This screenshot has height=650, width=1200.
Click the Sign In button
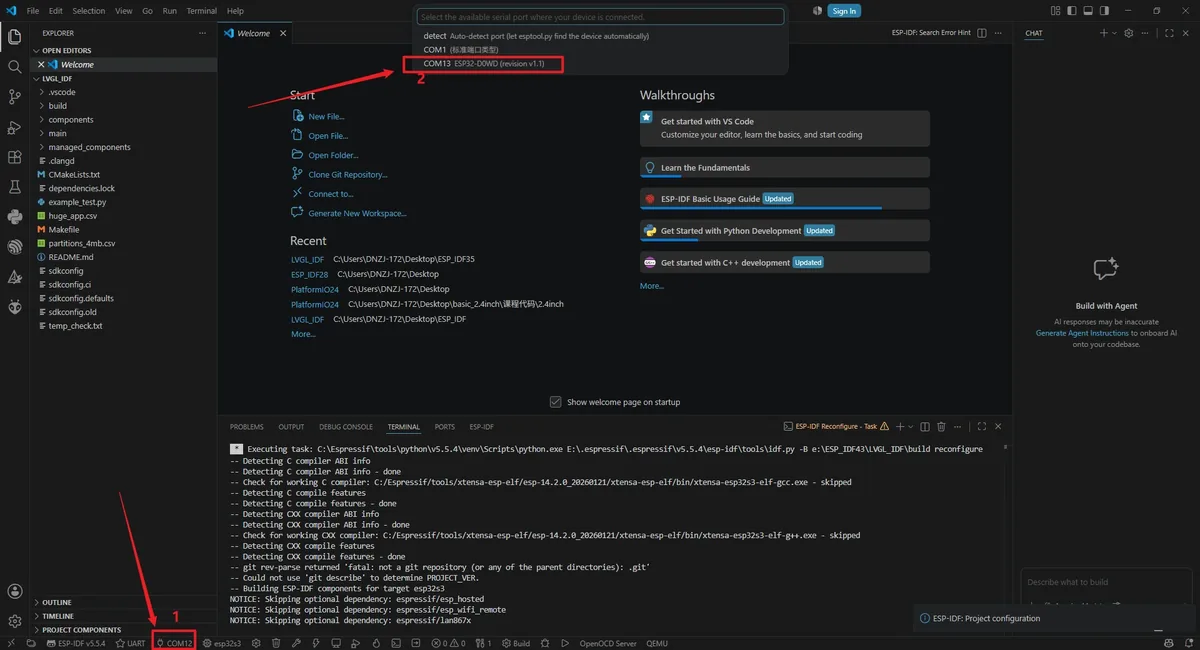(x=844, y=11)
